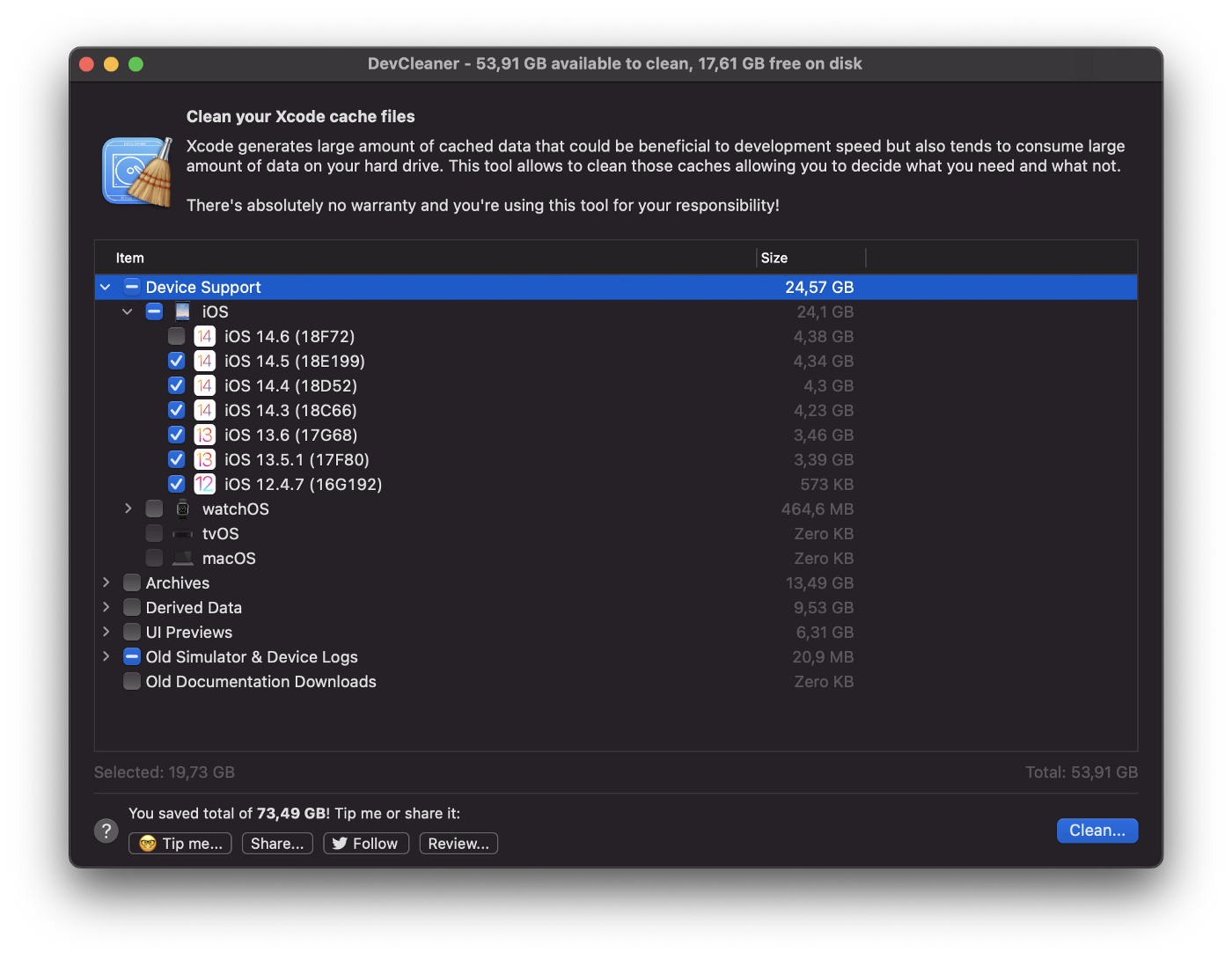
Task: Expand the Derived Data section
Action: [x=106, y=607]
